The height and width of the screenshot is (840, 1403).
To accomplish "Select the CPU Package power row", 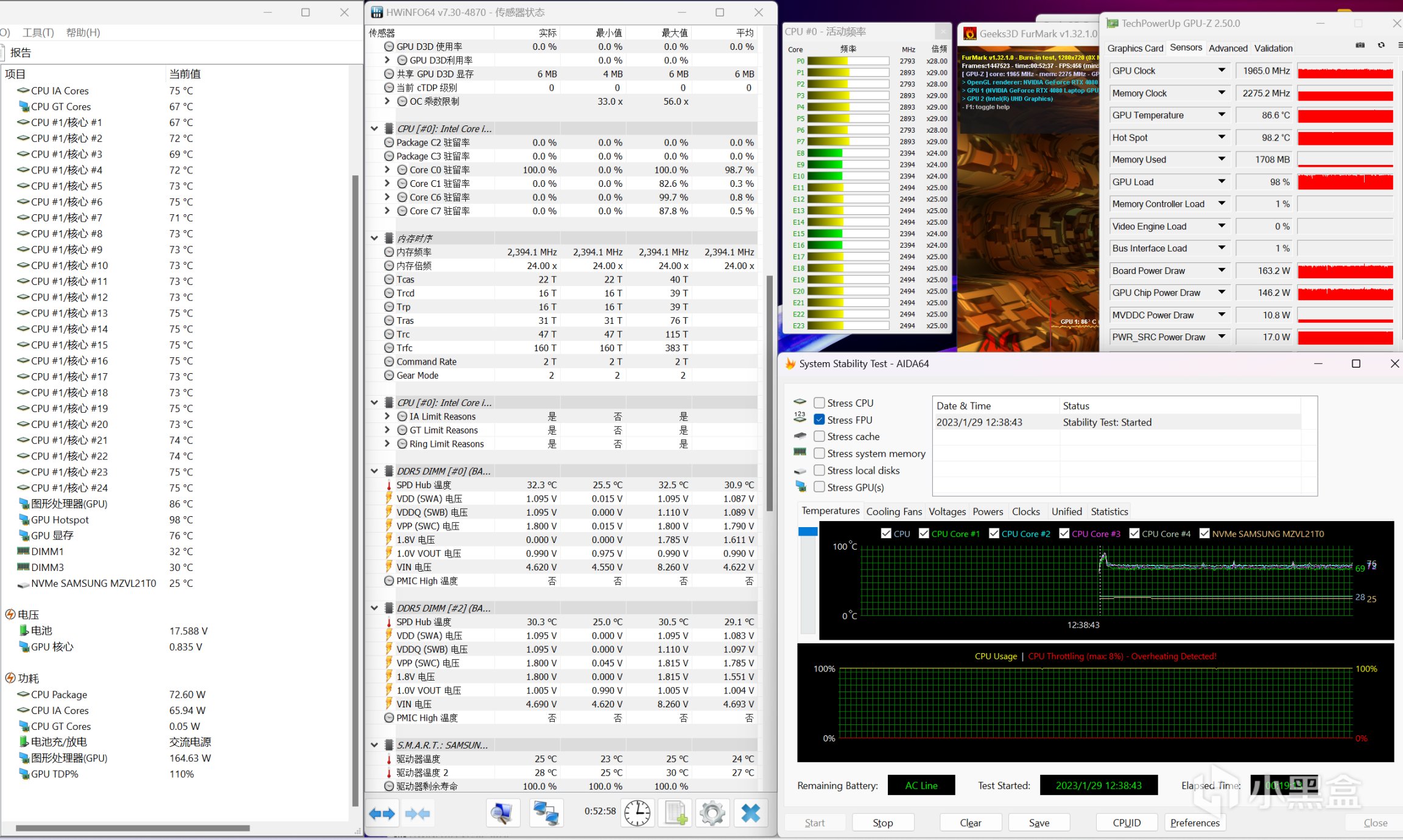I will 59,695.
